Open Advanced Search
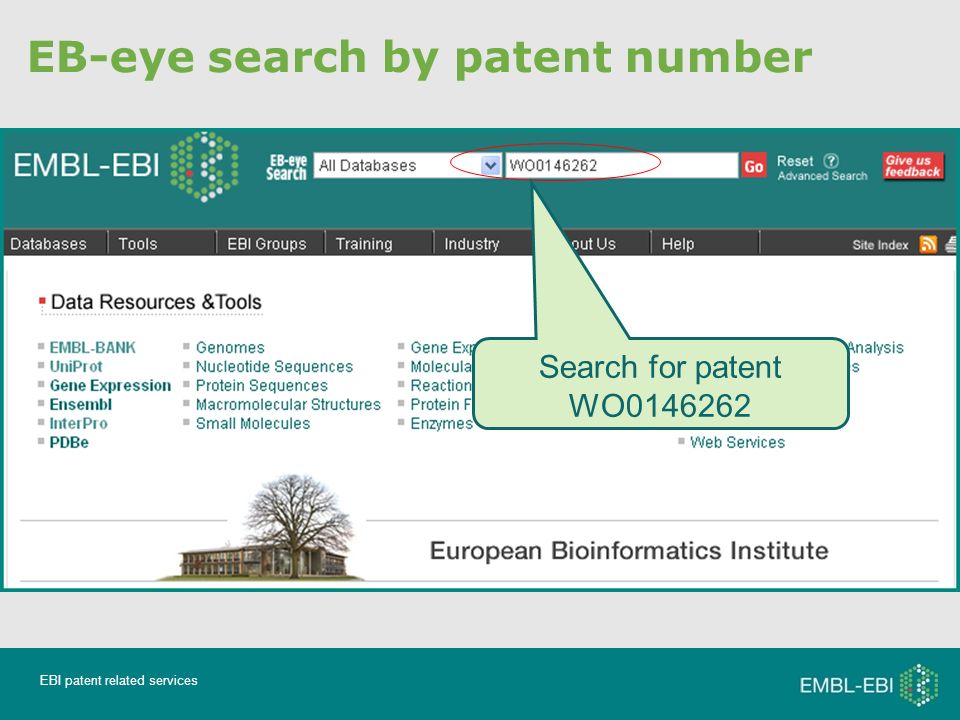The height and width of the screenshot is (720, 960). (822, 176)
